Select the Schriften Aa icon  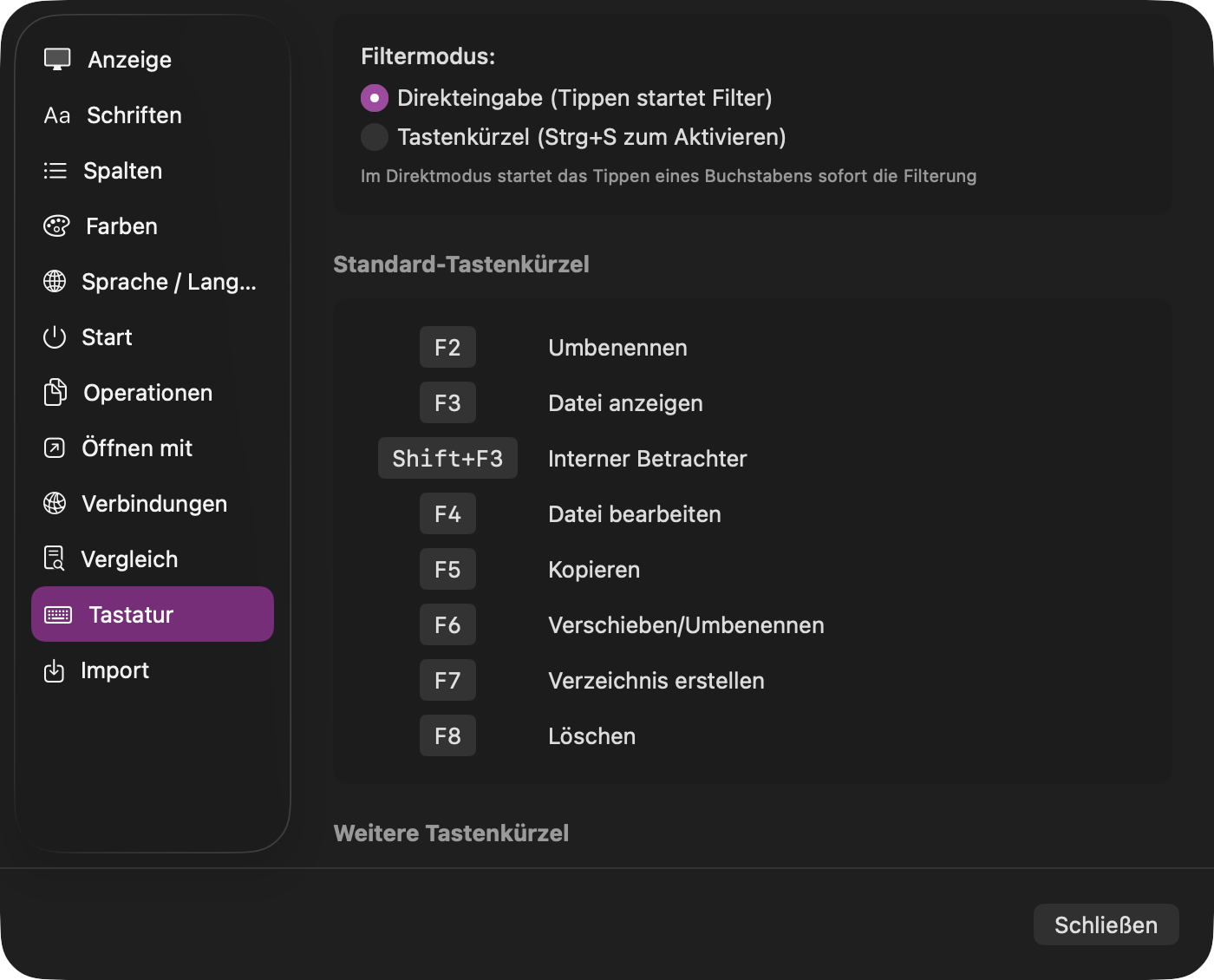(x=57, y=114)
